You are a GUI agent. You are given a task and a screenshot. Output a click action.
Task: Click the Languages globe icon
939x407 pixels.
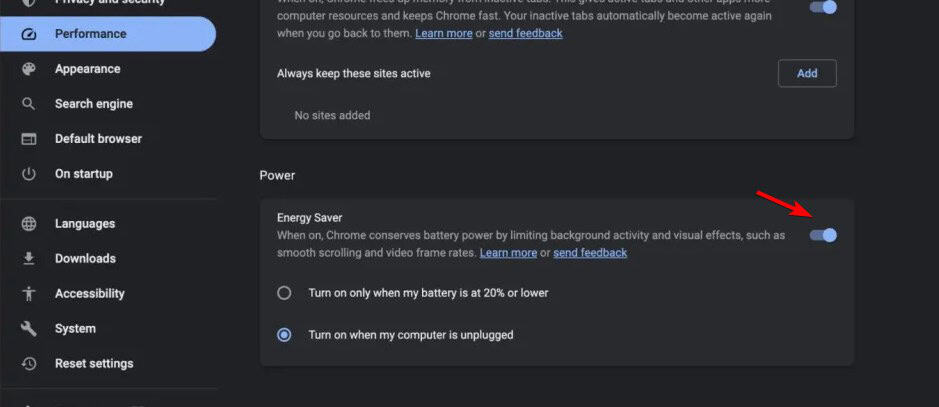(29, 224)
